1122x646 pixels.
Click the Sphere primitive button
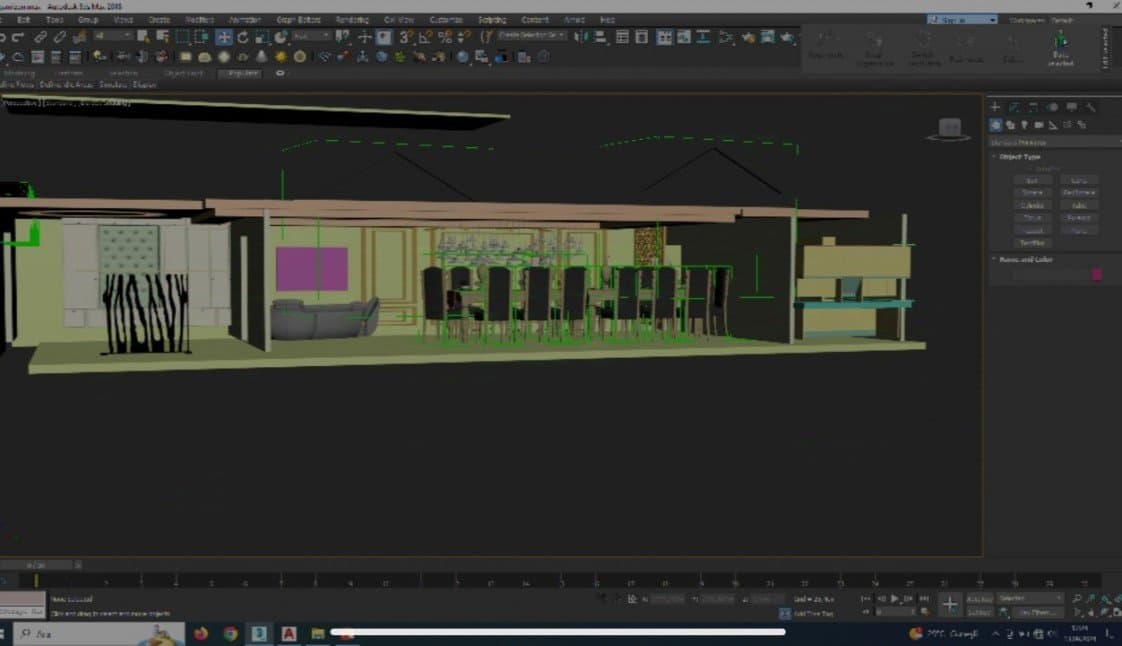point(1032,192)
